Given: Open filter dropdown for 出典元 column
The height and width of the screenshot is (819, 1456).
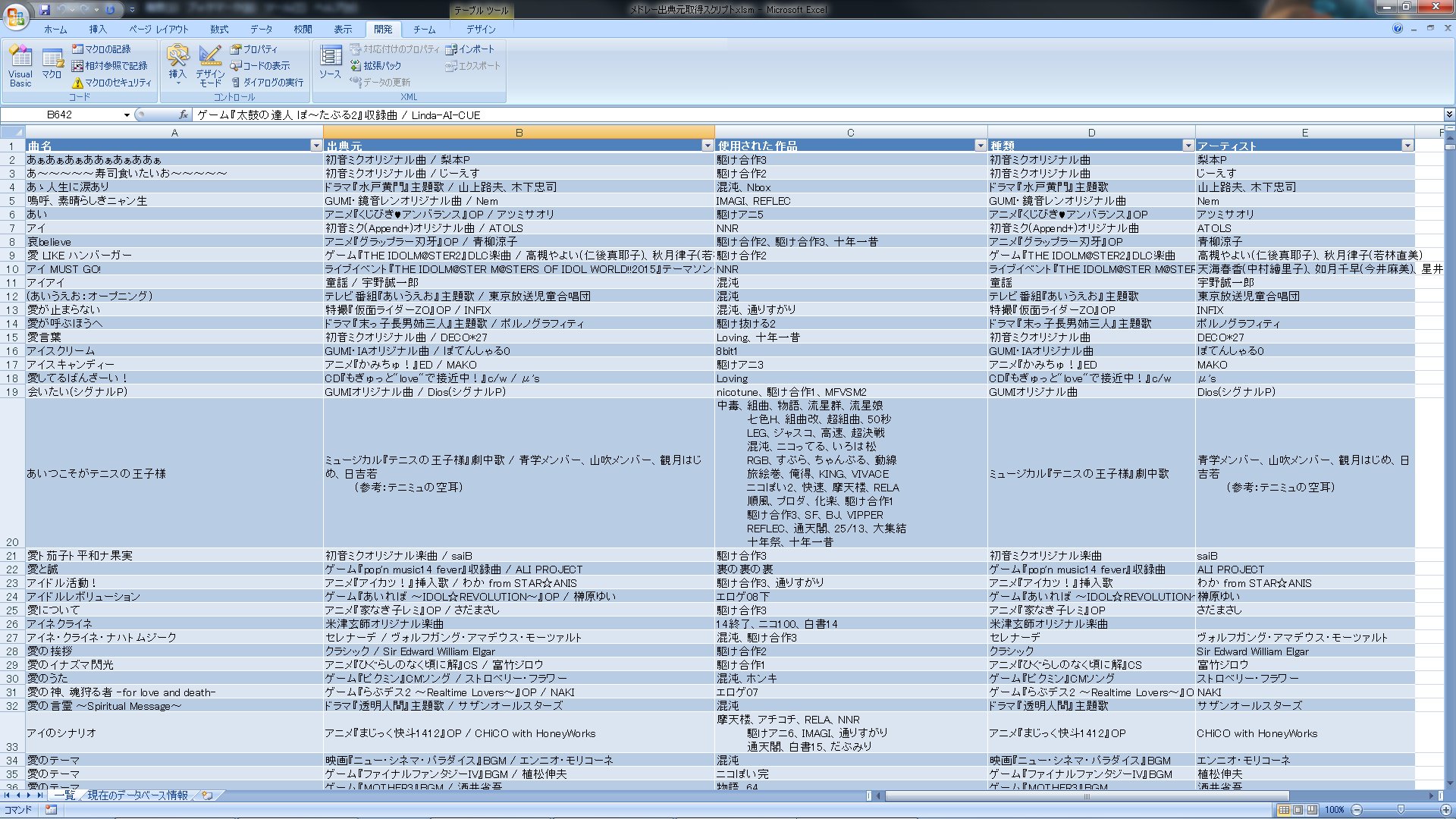Looking at the screenshot, I should [x=707, y=146].
